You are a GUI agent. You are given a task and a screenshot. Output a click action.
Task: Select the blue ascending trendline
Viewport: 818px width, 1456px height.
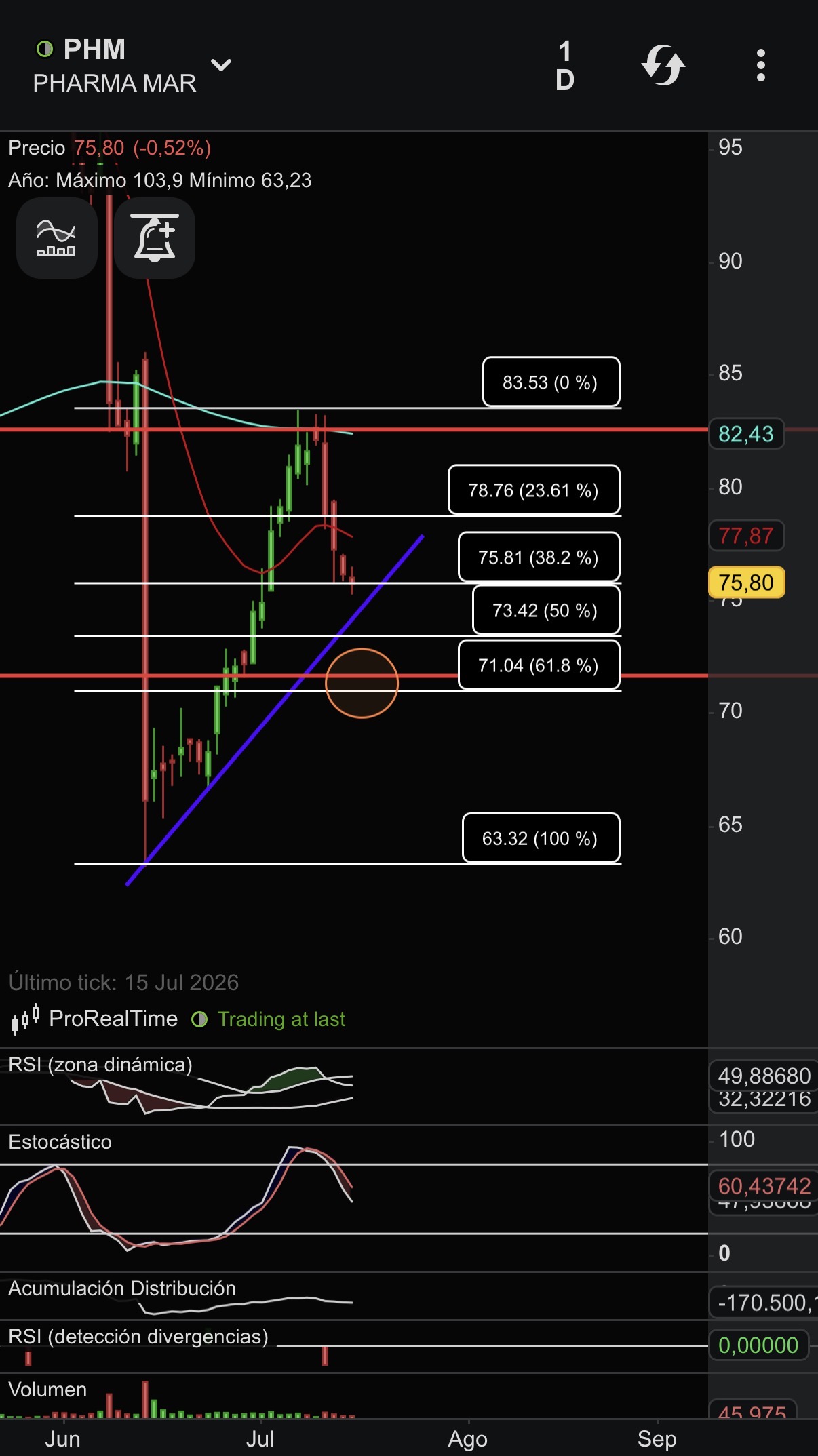[275, 711]
